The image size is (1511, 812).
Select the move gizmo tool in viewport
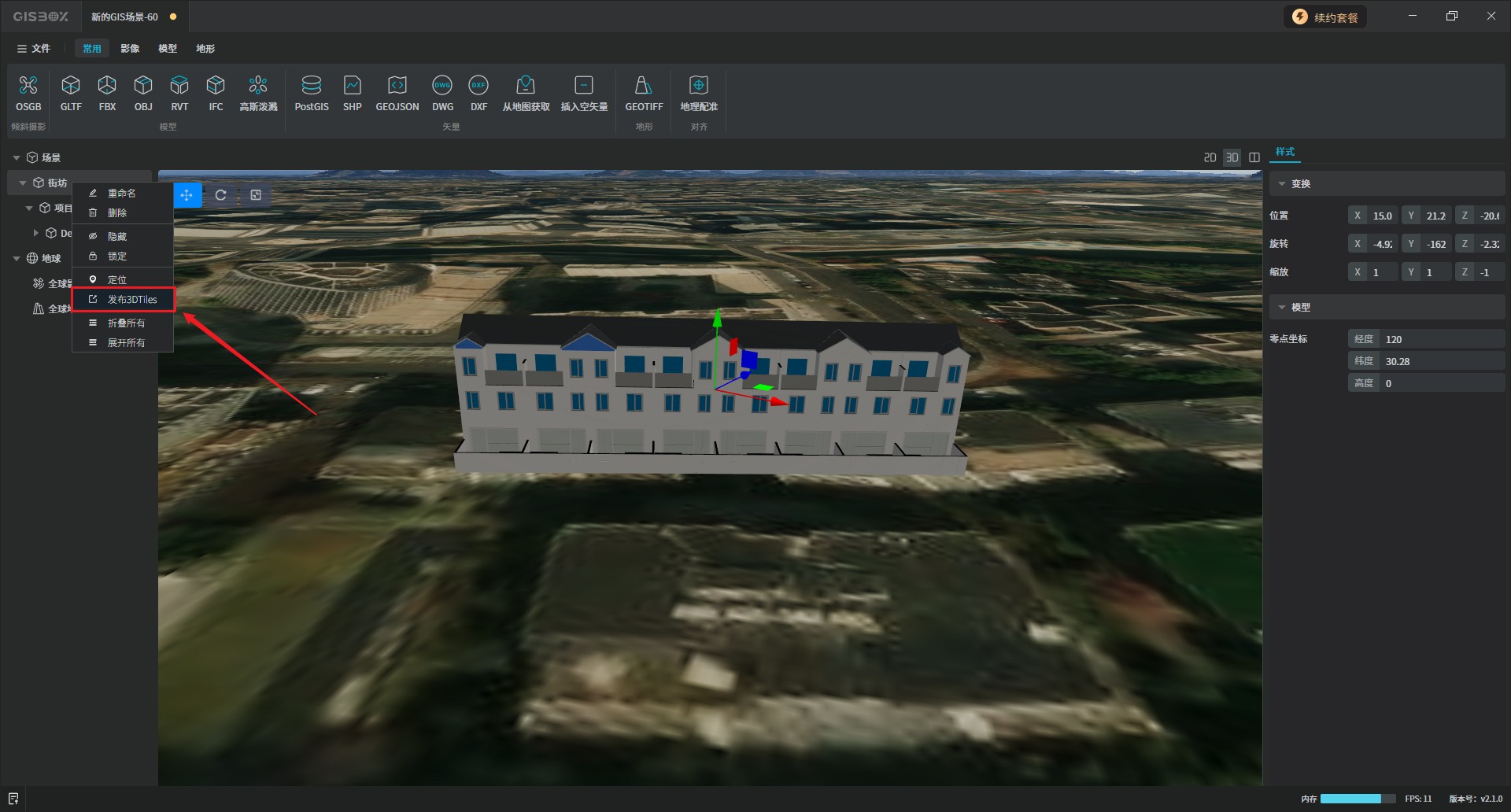187,195
